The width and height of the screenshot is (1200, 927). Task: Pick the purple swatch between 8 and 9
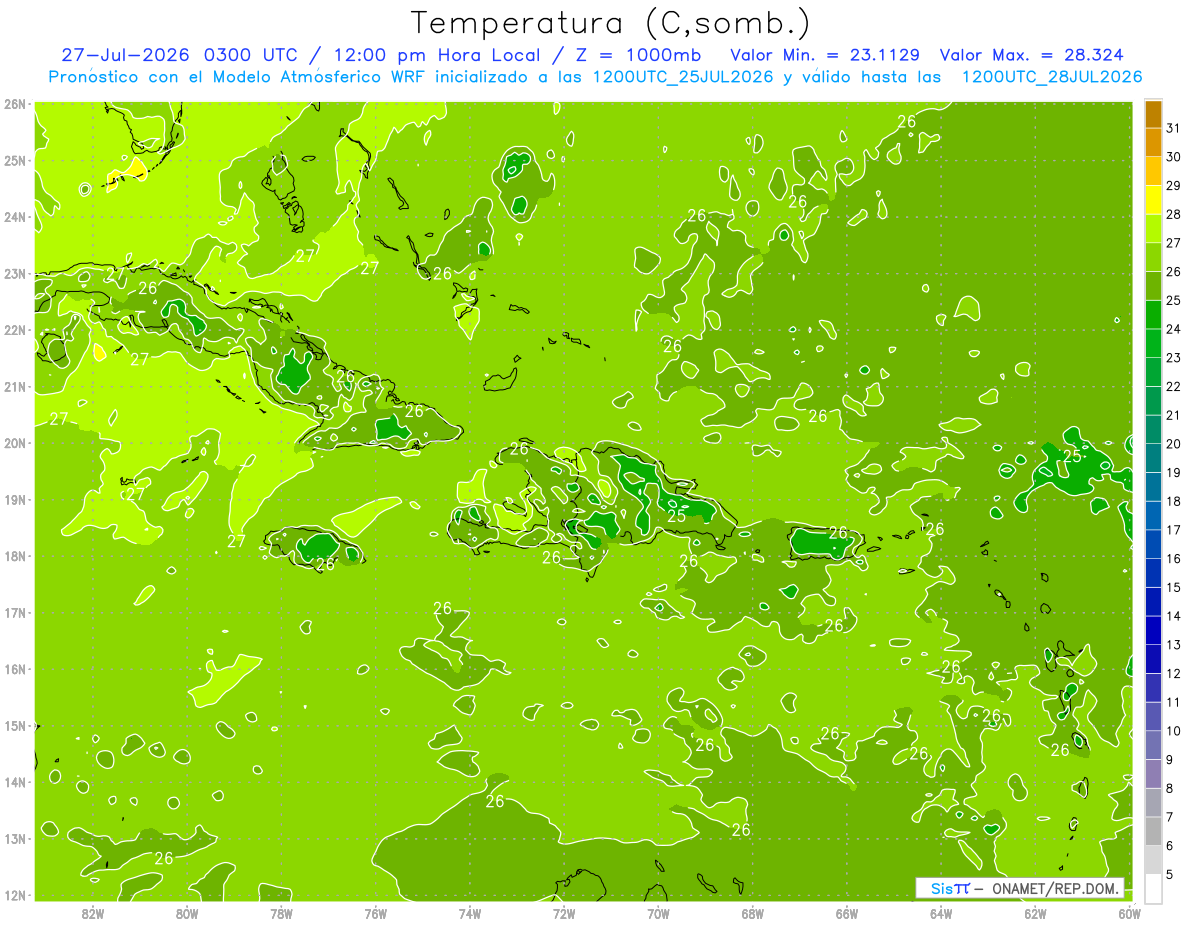pos(1153,773)
